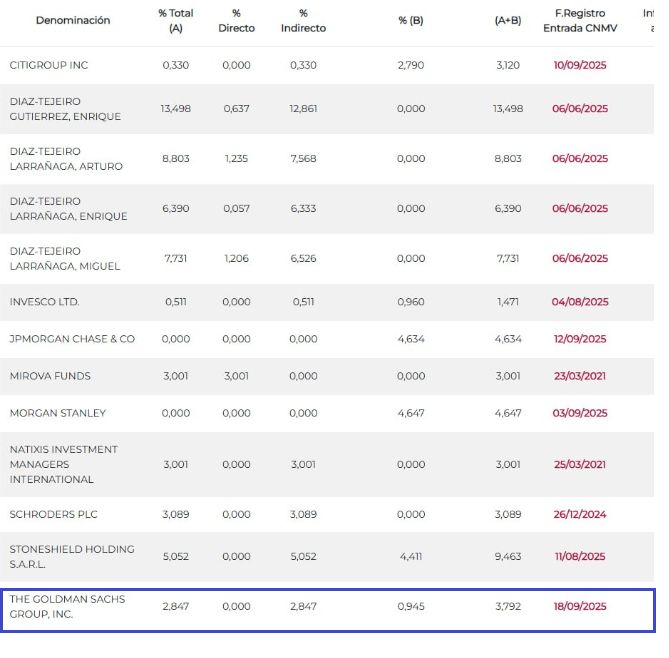Image resolution: width=669 pixels, height=658 pixels.
Task: Open JPMorgan Chase 12/09/2025 date link
Action: coord(579,339)
